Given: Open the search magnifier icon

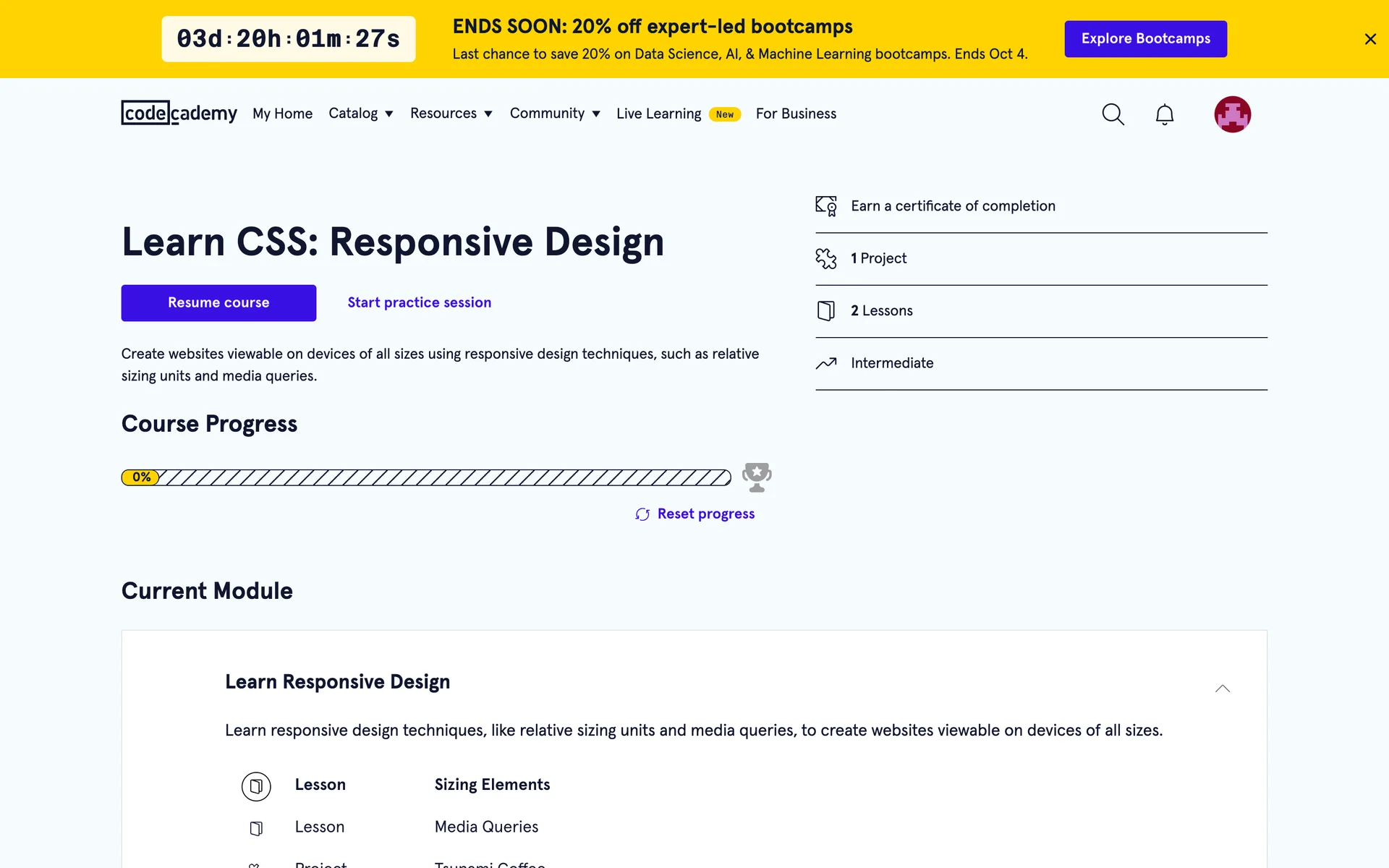Looking at the screenshot, I should [1113, 114].
